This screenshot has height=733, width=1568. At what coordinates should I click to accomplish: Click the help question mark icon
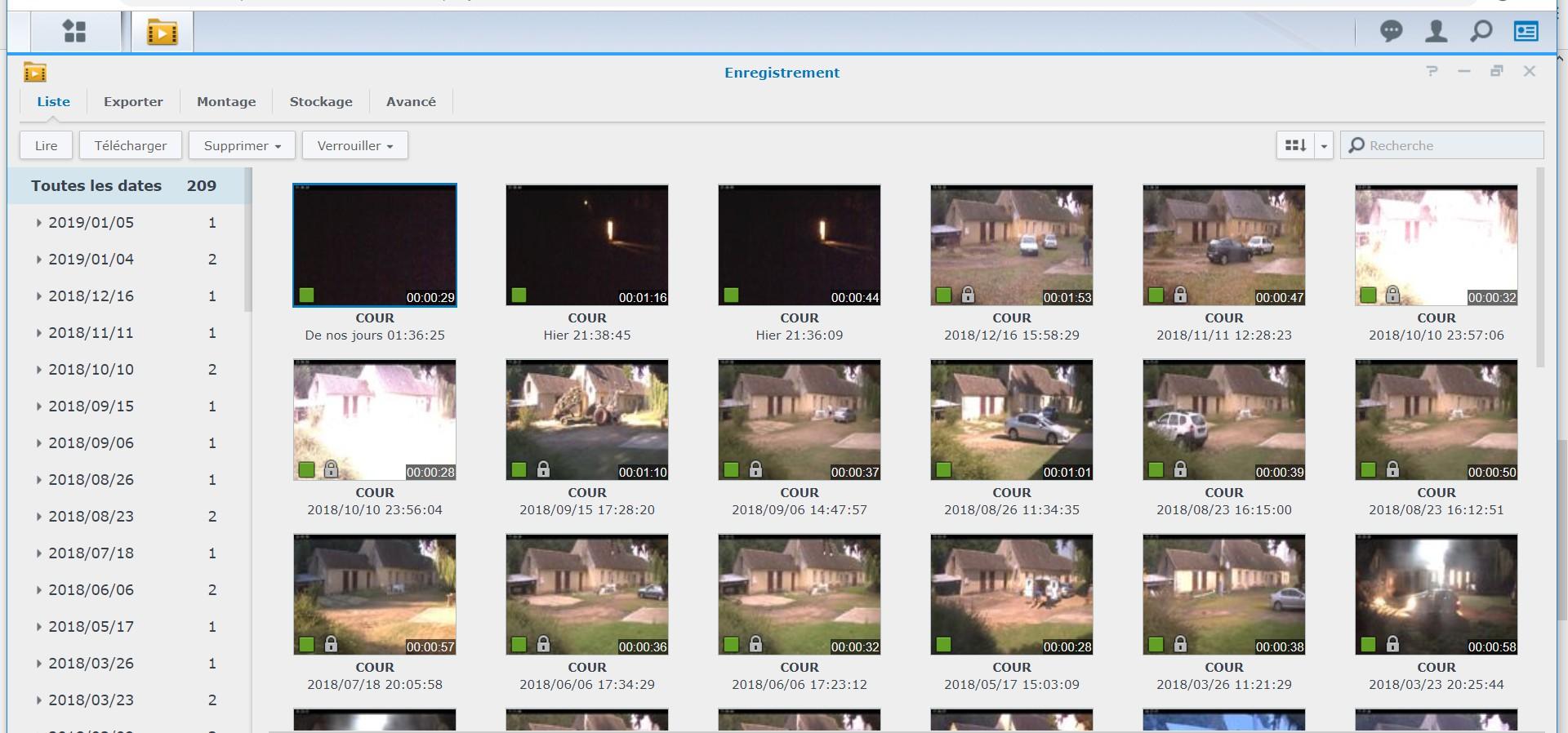1432,71
